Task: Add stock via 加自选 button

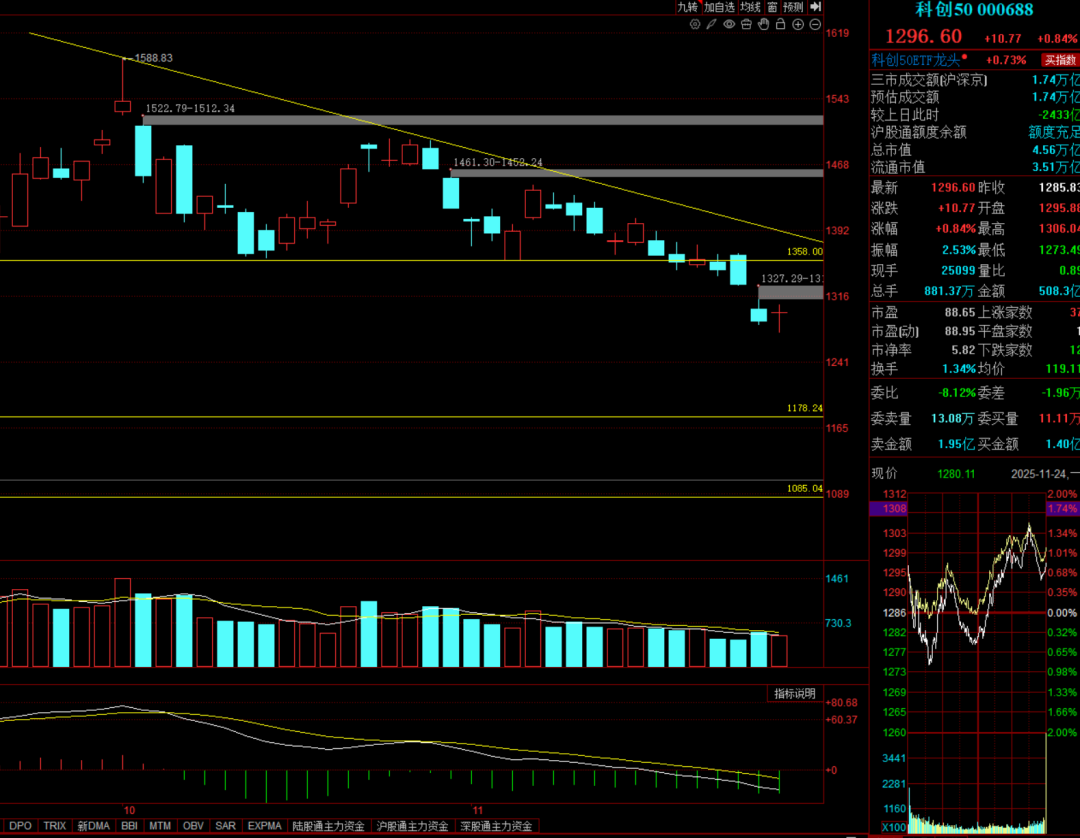Action: [x=719, y=7]
